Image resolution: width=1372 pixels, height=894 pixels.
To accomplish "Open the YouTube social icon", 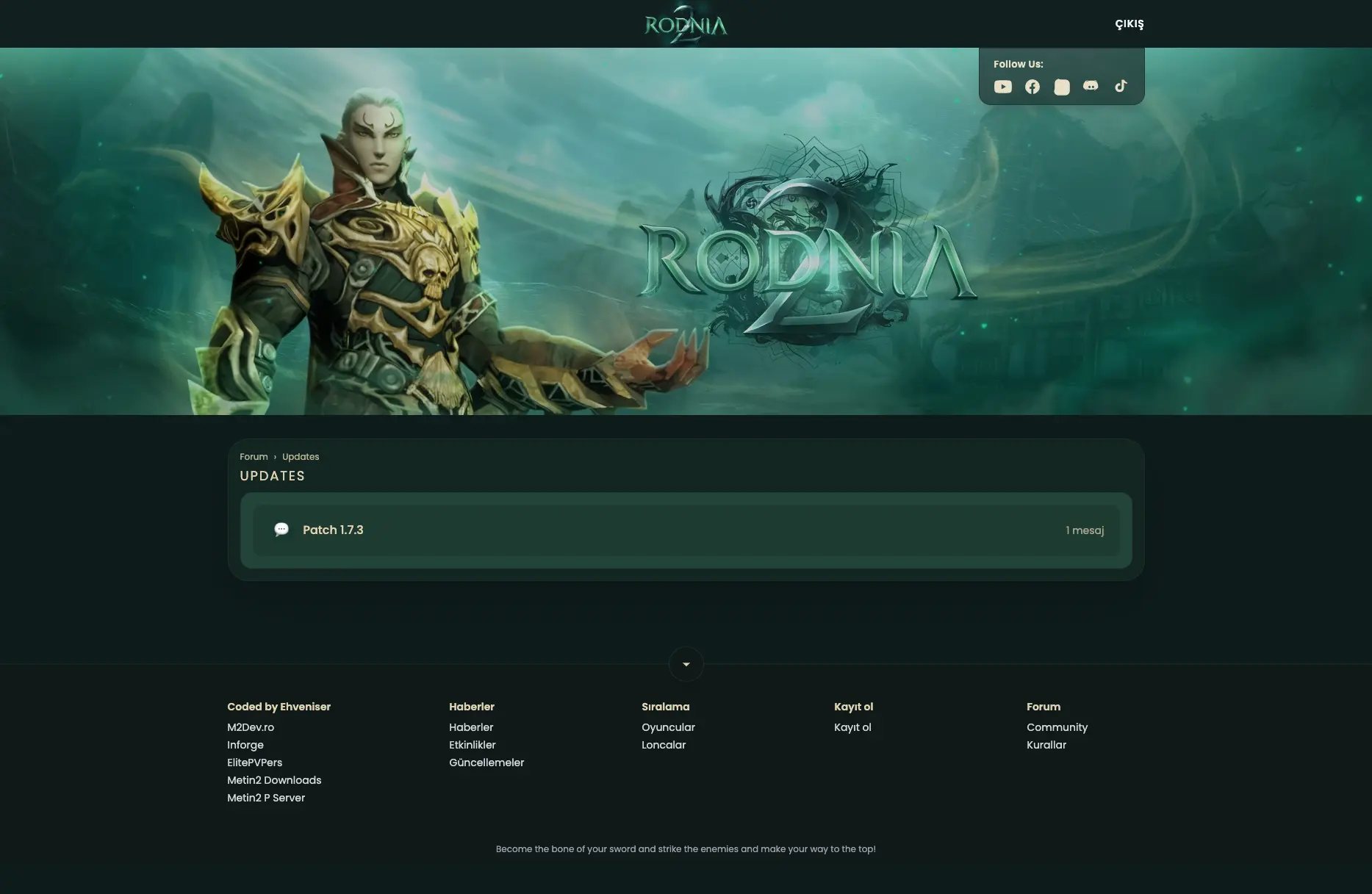I will click(x=1002, y=87).
